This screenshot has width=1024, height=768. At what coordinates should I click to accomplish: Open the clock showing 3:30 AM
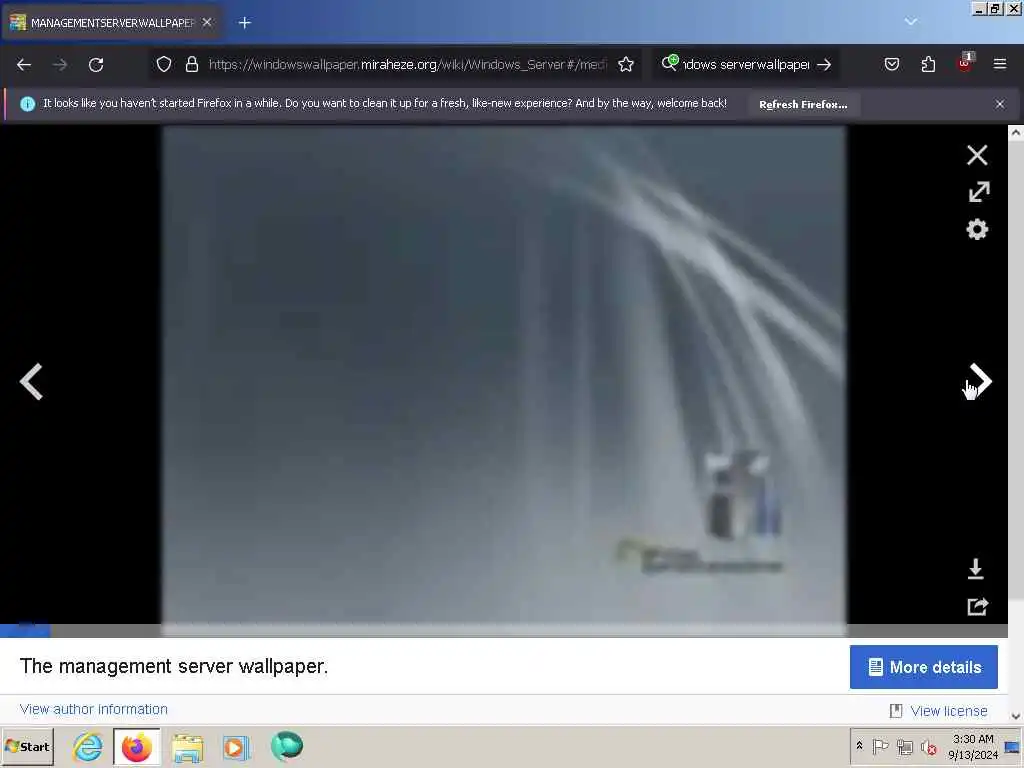coord(973,746)
